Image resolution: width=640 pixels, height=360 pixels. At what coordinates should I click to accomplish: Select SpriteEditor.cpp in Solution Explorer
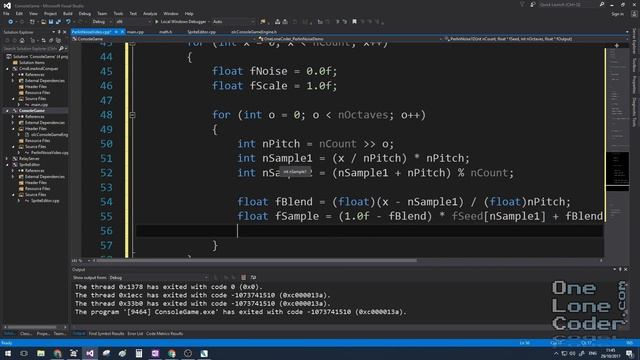[45, 201]
